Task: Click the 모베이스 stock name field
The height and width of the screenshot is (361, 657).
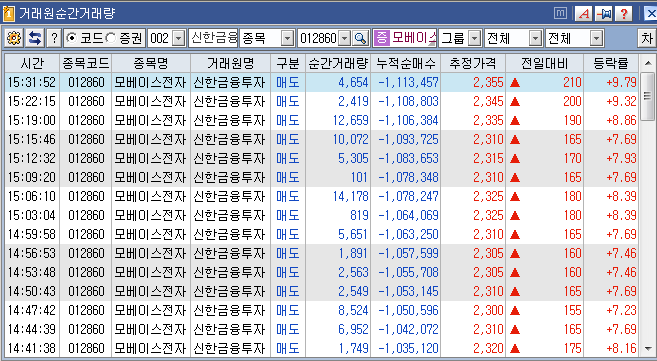Action: click(413, 39)
